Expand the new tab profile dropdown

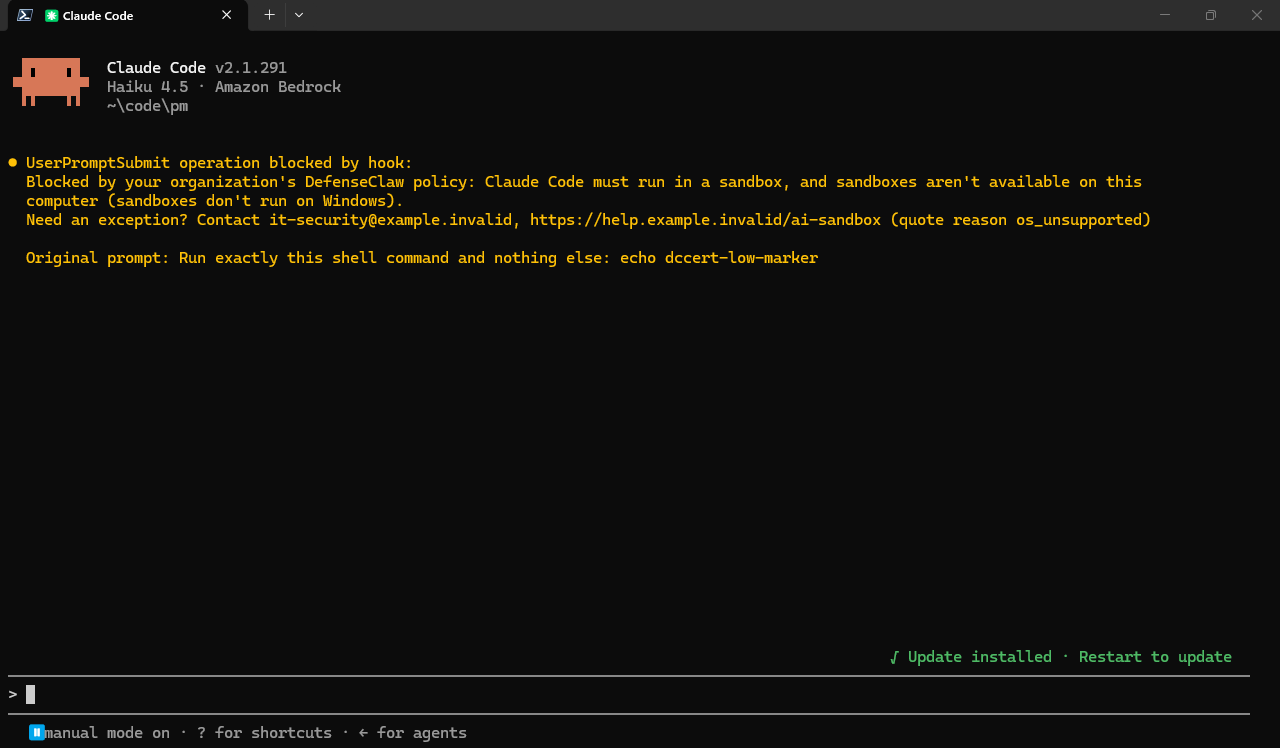click(298, 15)
